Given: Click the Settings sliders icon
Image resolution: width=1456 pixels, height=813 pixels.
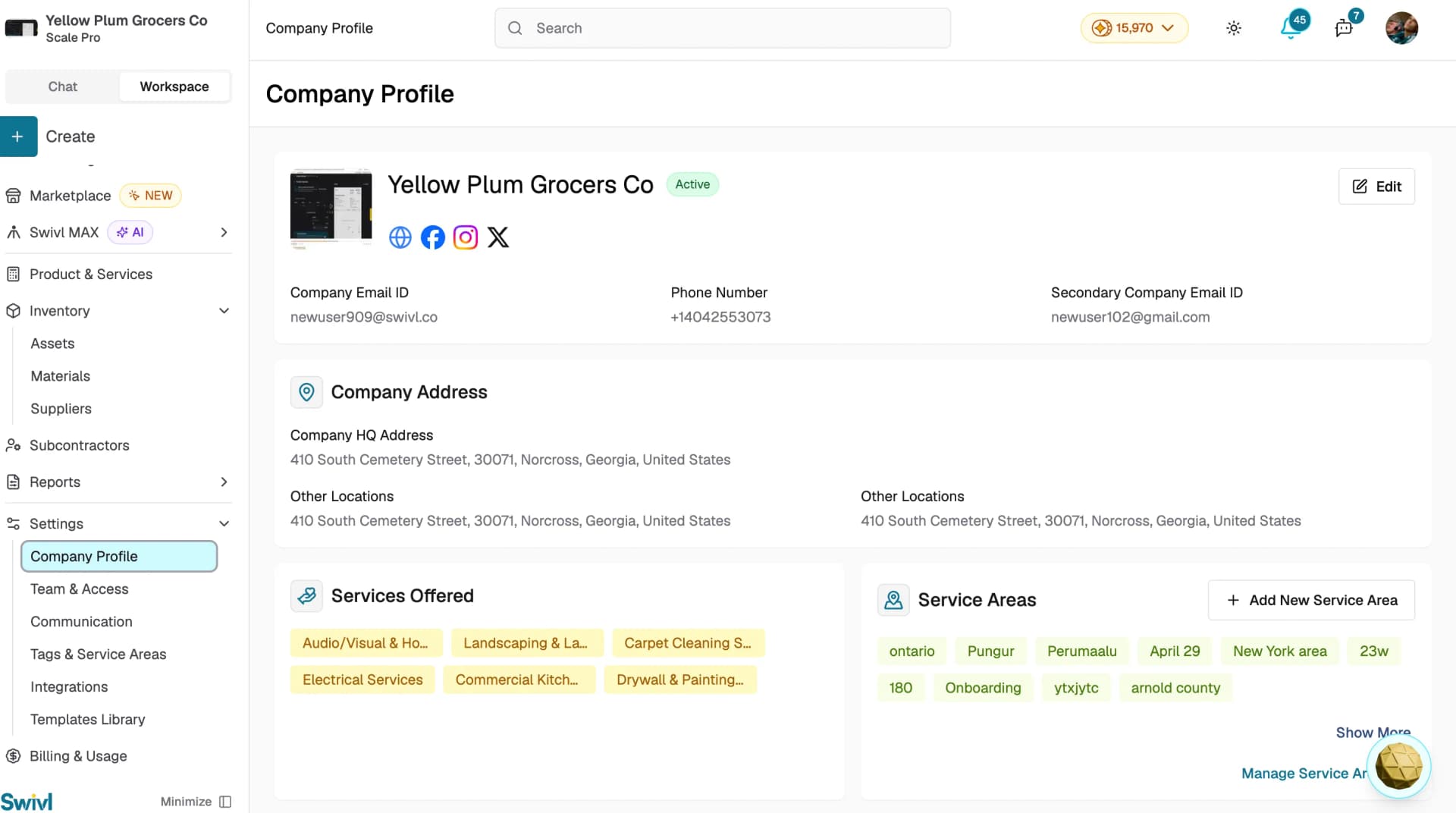Looking at the screenshot, I should 13,523.
